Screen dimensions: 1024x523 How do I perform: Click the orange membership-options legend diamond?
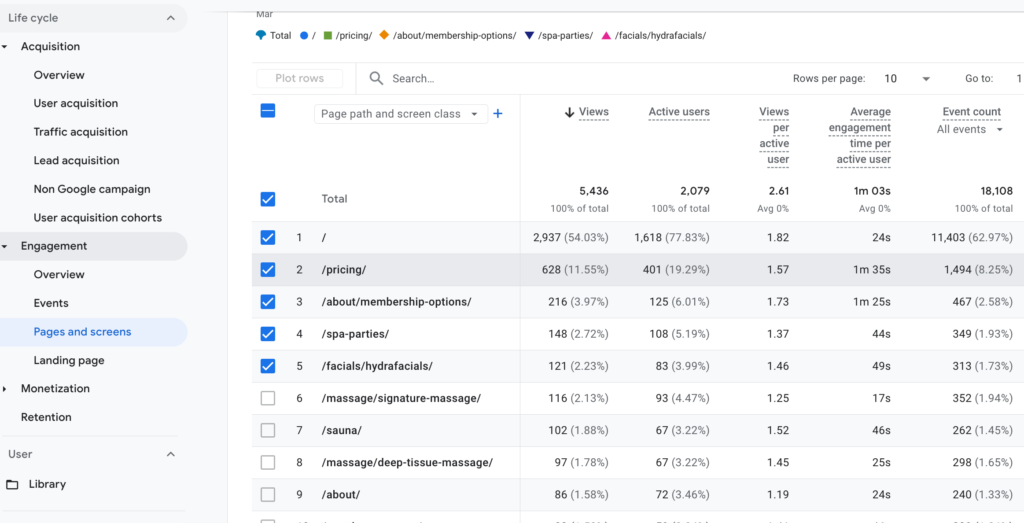[x=384, y=36]
